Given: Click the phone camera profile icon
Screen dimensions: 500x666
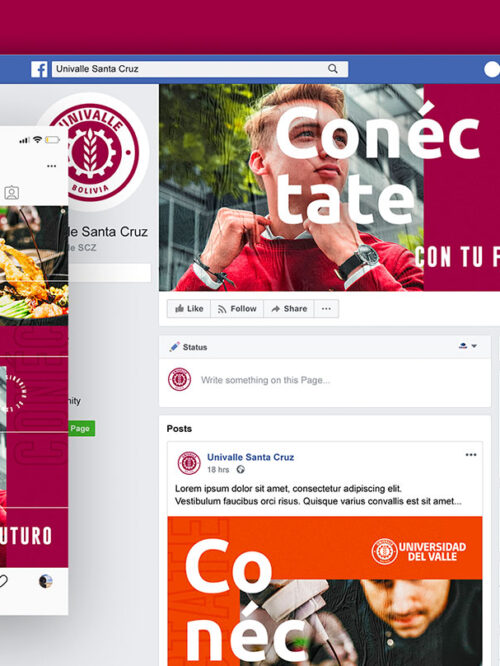Looking at the screenshot, I should click(11, 193).
